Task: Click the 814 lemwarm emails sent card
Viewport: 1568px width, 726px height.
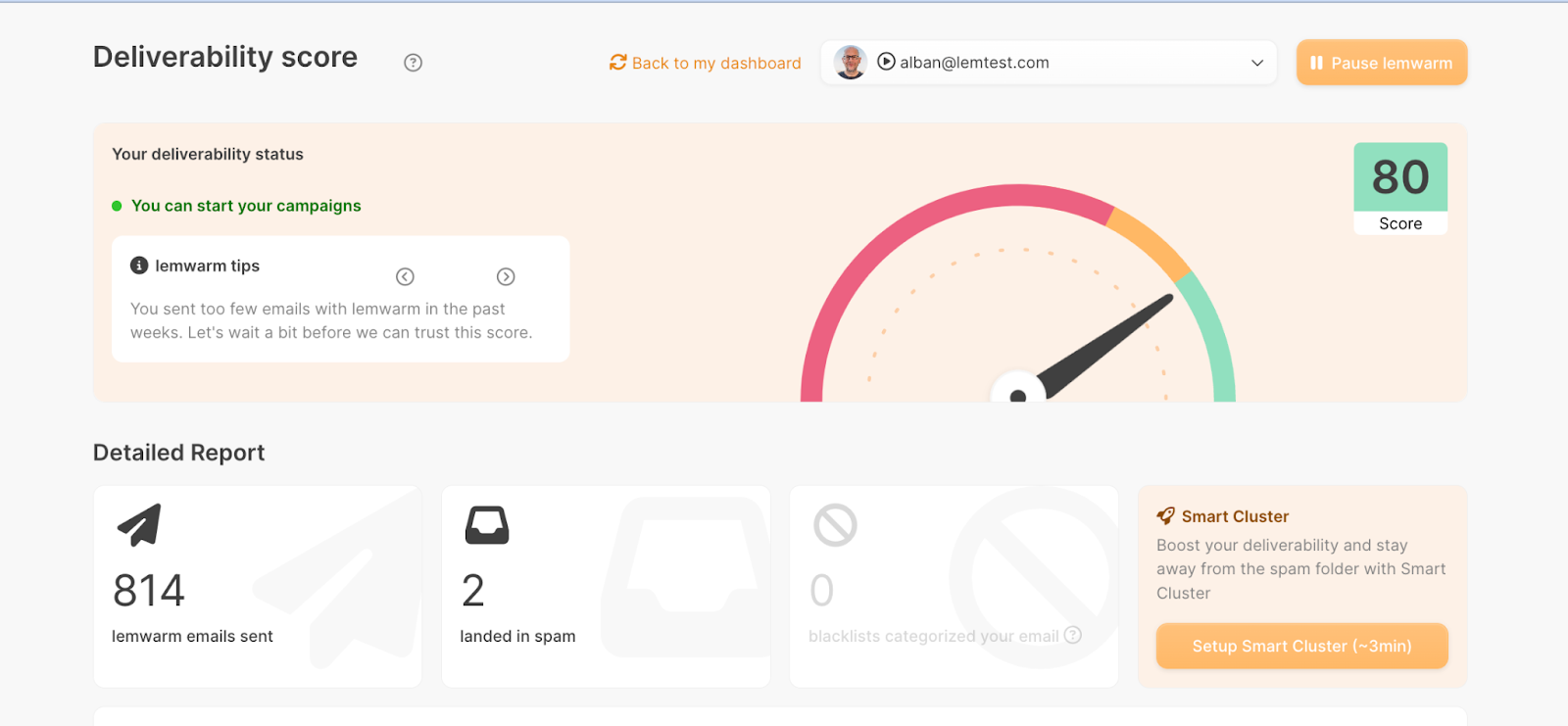Action: [x=257, y=586]
